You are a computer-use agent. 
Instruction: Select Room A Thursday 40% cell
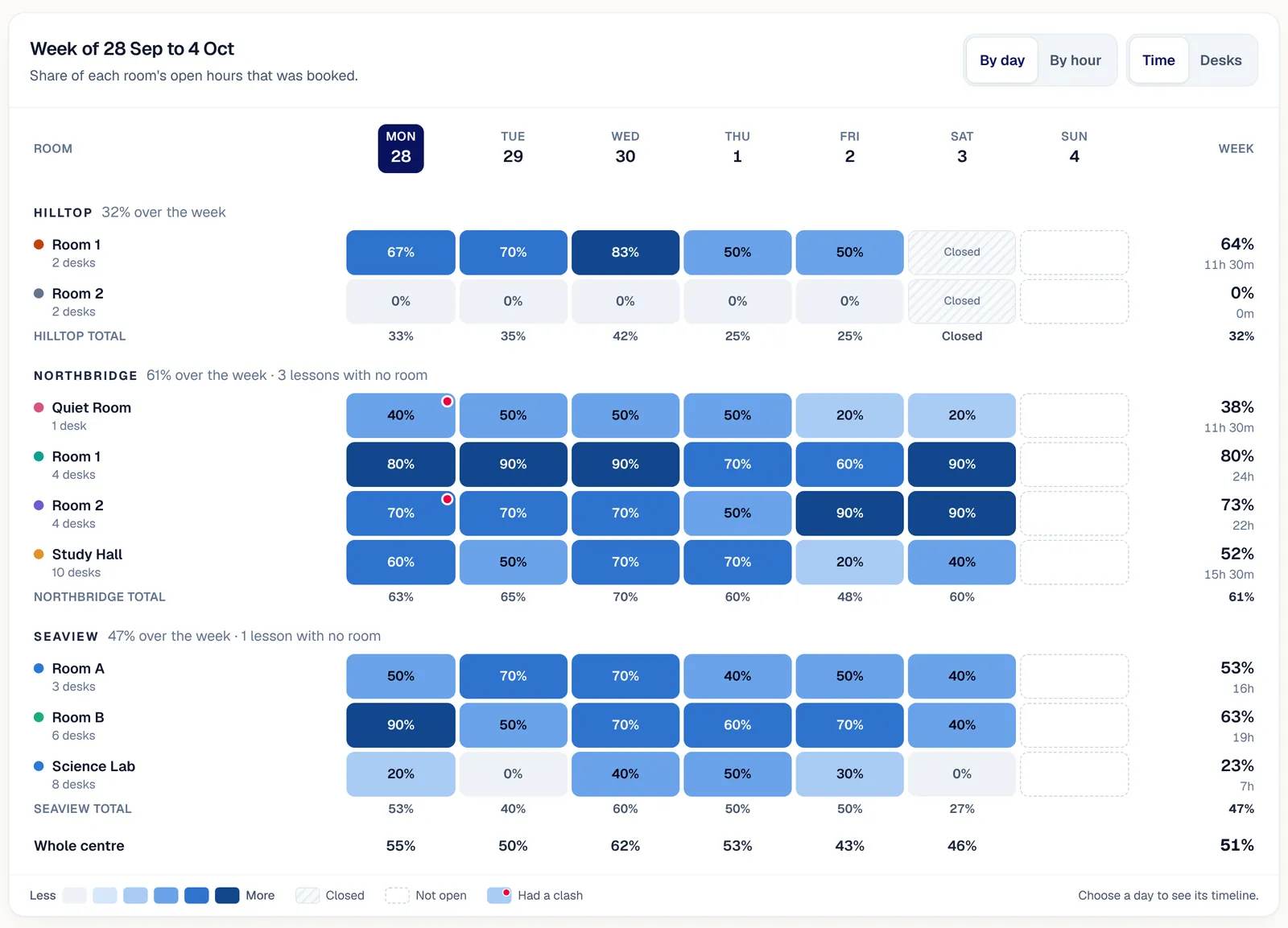tap(737, 677)
